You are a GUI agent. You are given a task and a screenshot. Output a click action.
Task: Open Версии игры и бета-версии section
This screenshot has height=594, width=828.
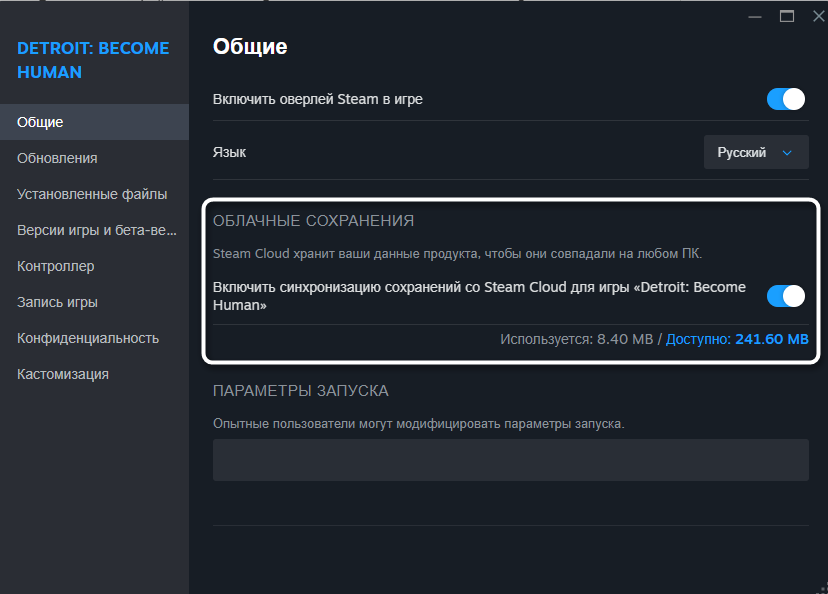[95, 230]
